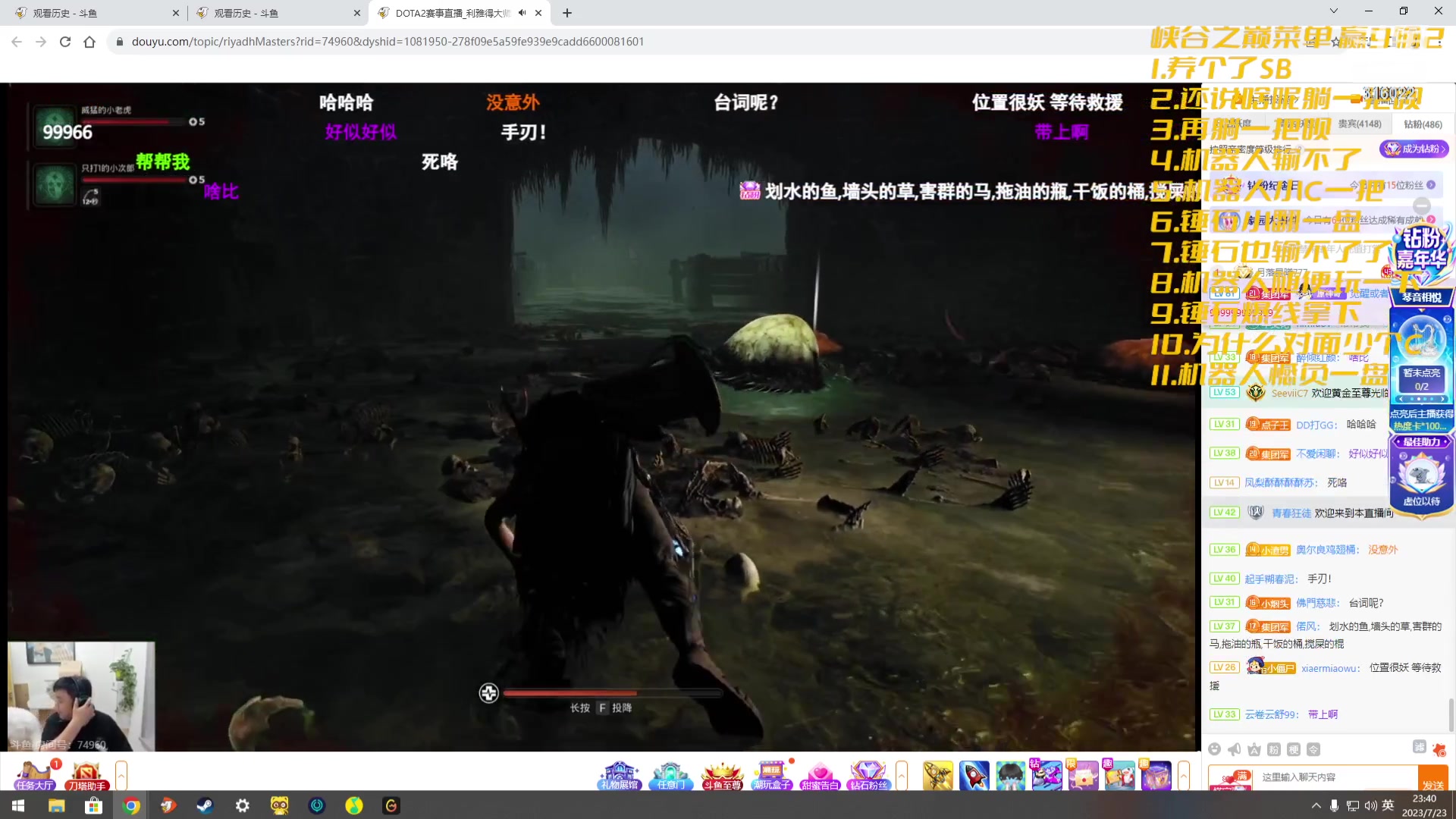
Task: Click the address bar URL
Action: pyautogui.click(x=388, y=42)
